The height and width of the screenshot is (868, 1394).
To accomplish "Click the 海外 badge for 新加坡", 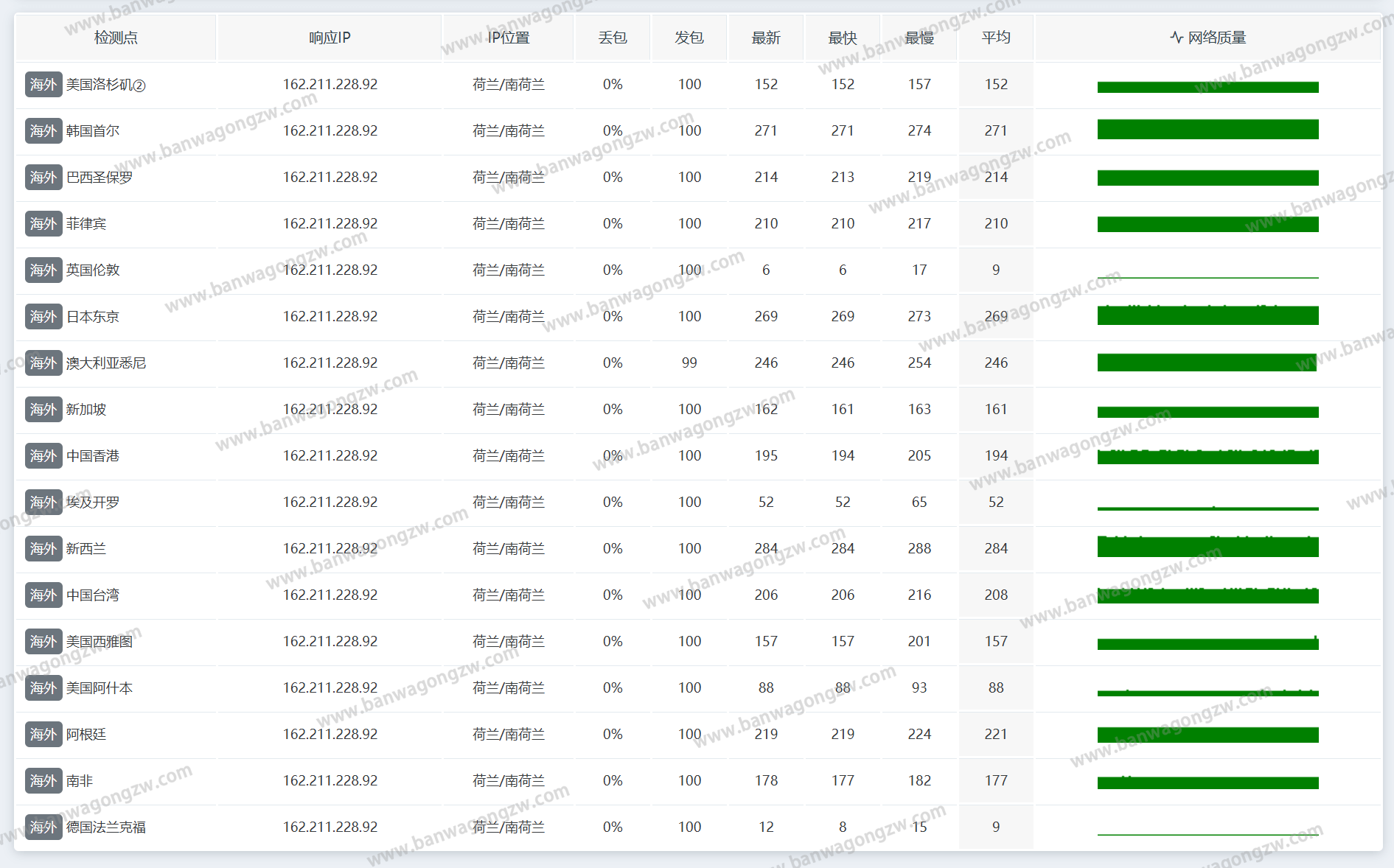I will [x=43, y=410].
